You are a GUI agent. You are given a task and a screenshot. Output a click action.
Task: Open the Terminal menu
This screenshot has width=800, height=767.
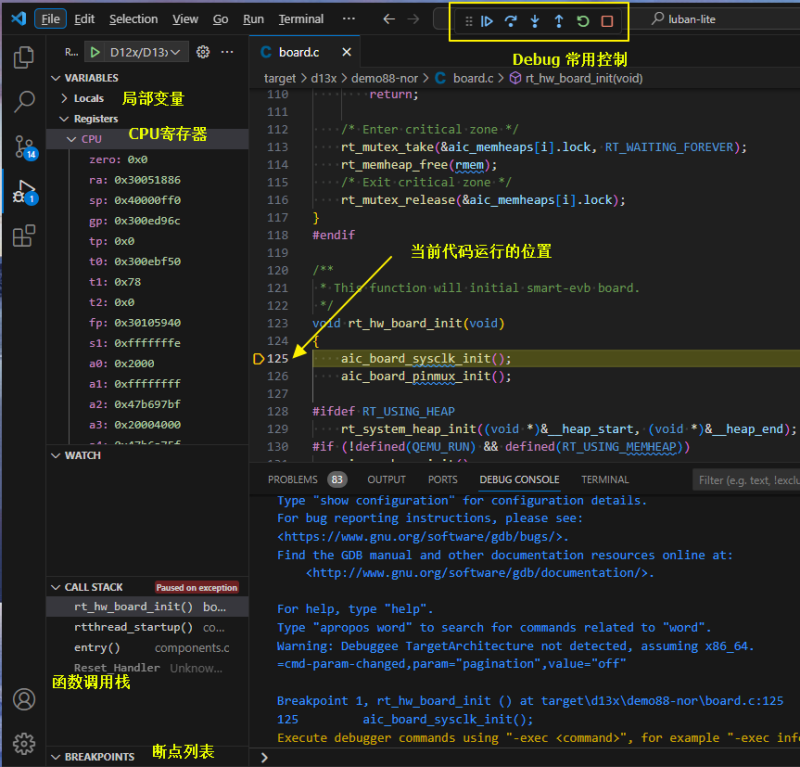point(301,19)
